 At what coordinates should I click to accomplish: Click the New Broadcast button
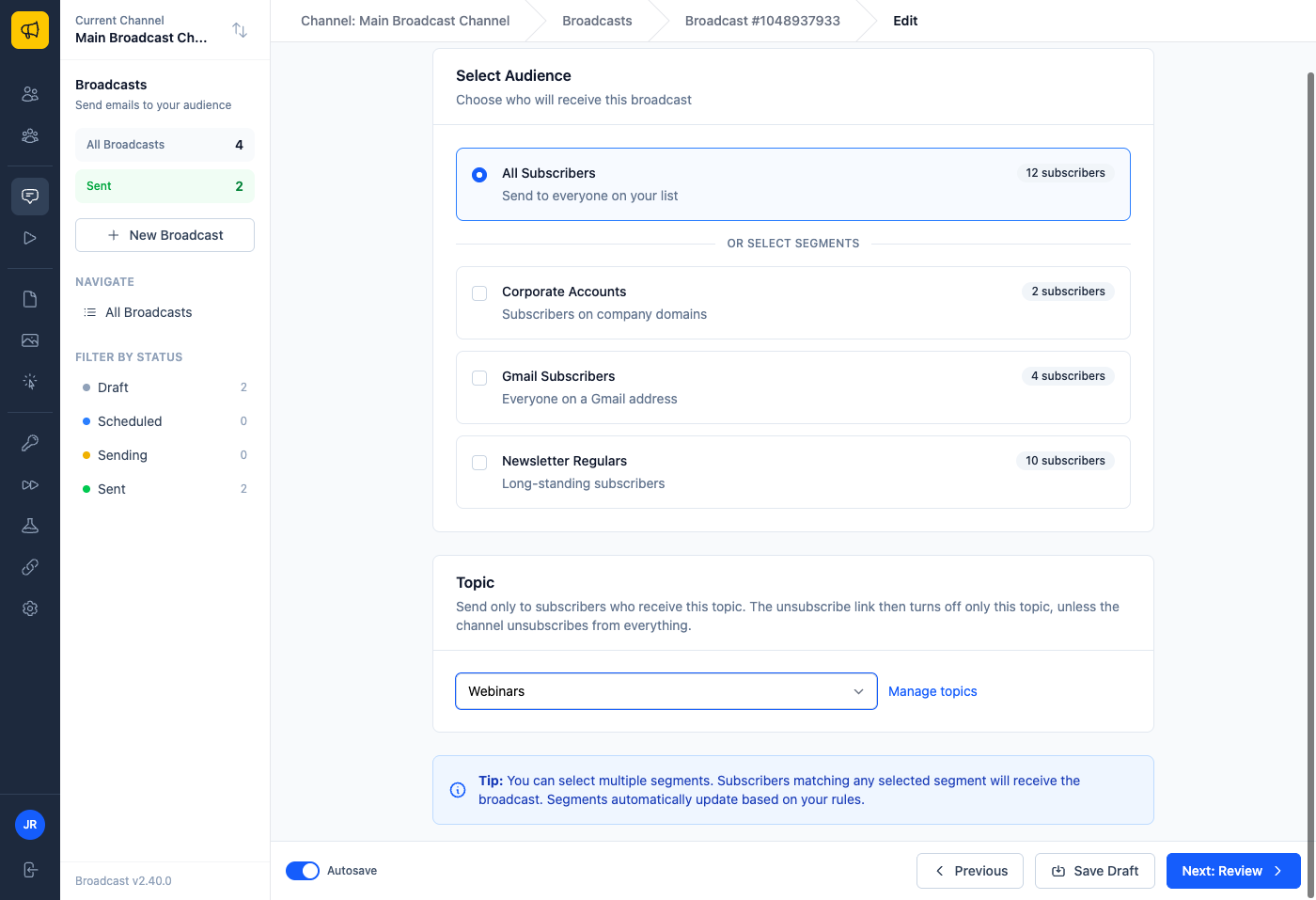point(164,235)
